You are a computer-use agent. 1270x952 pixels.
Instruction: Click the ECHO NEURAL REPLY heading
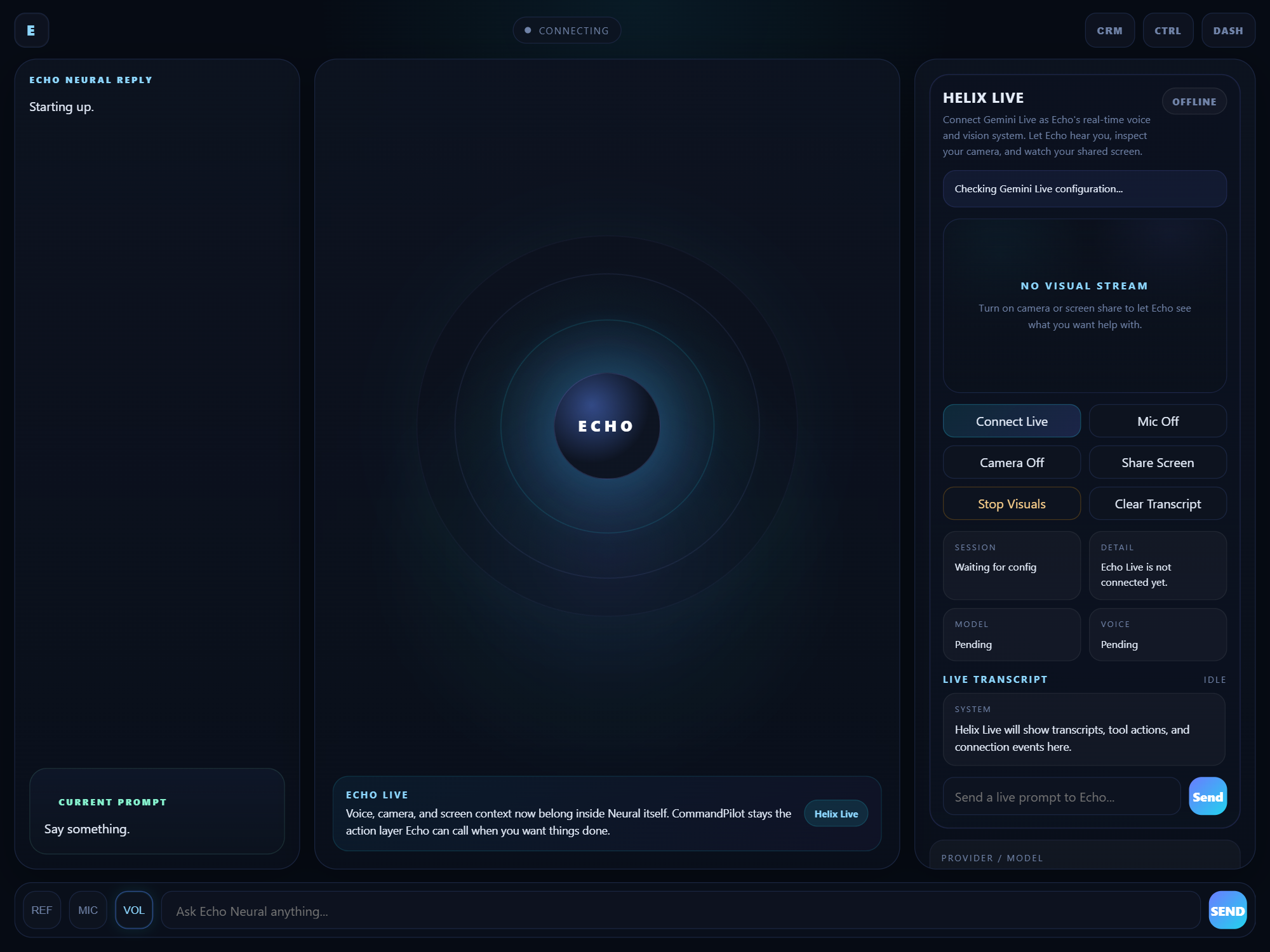[91, 80]
